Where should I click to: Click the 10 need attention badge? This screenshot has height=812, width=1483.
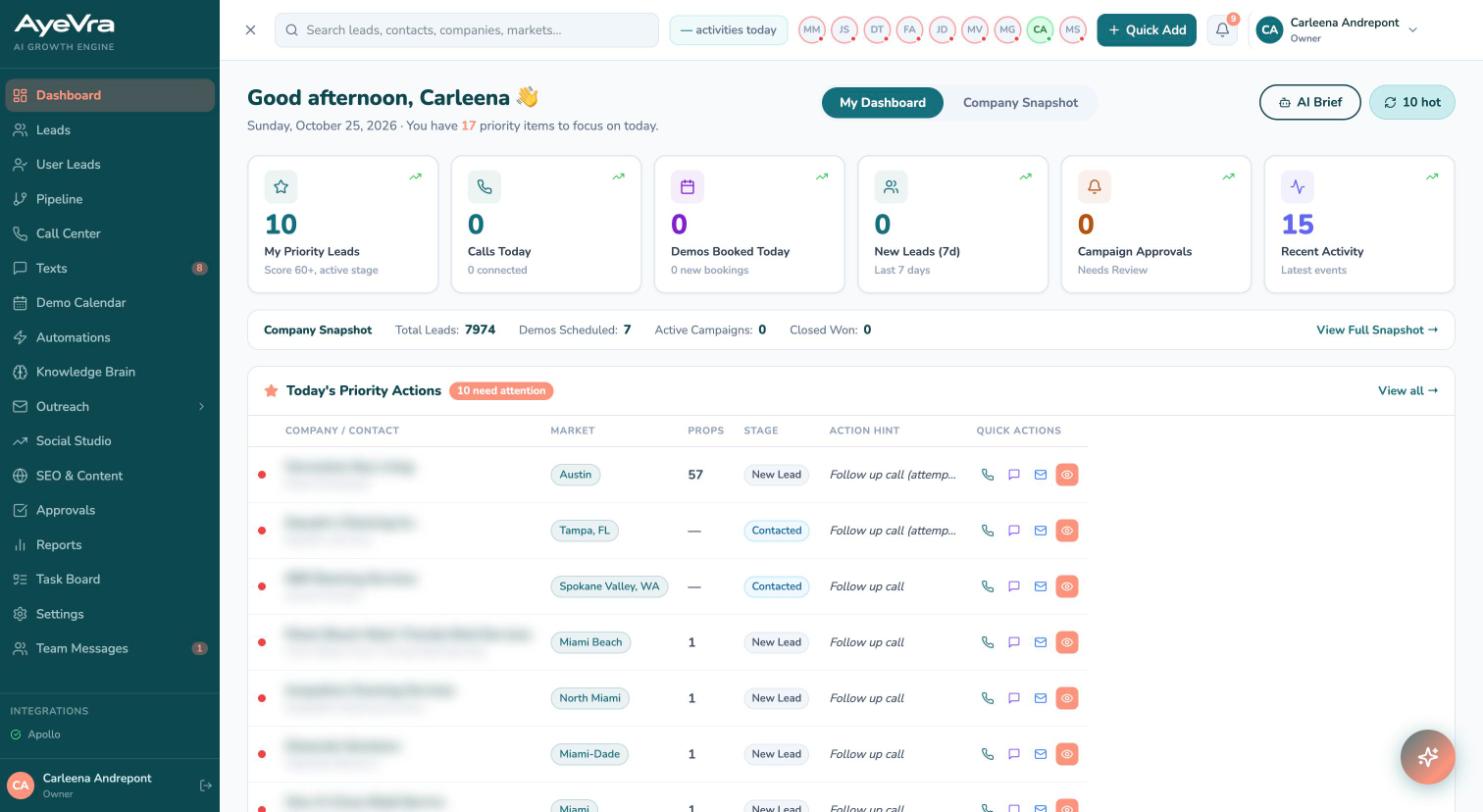pyautogui.click(x=501, y=391)
